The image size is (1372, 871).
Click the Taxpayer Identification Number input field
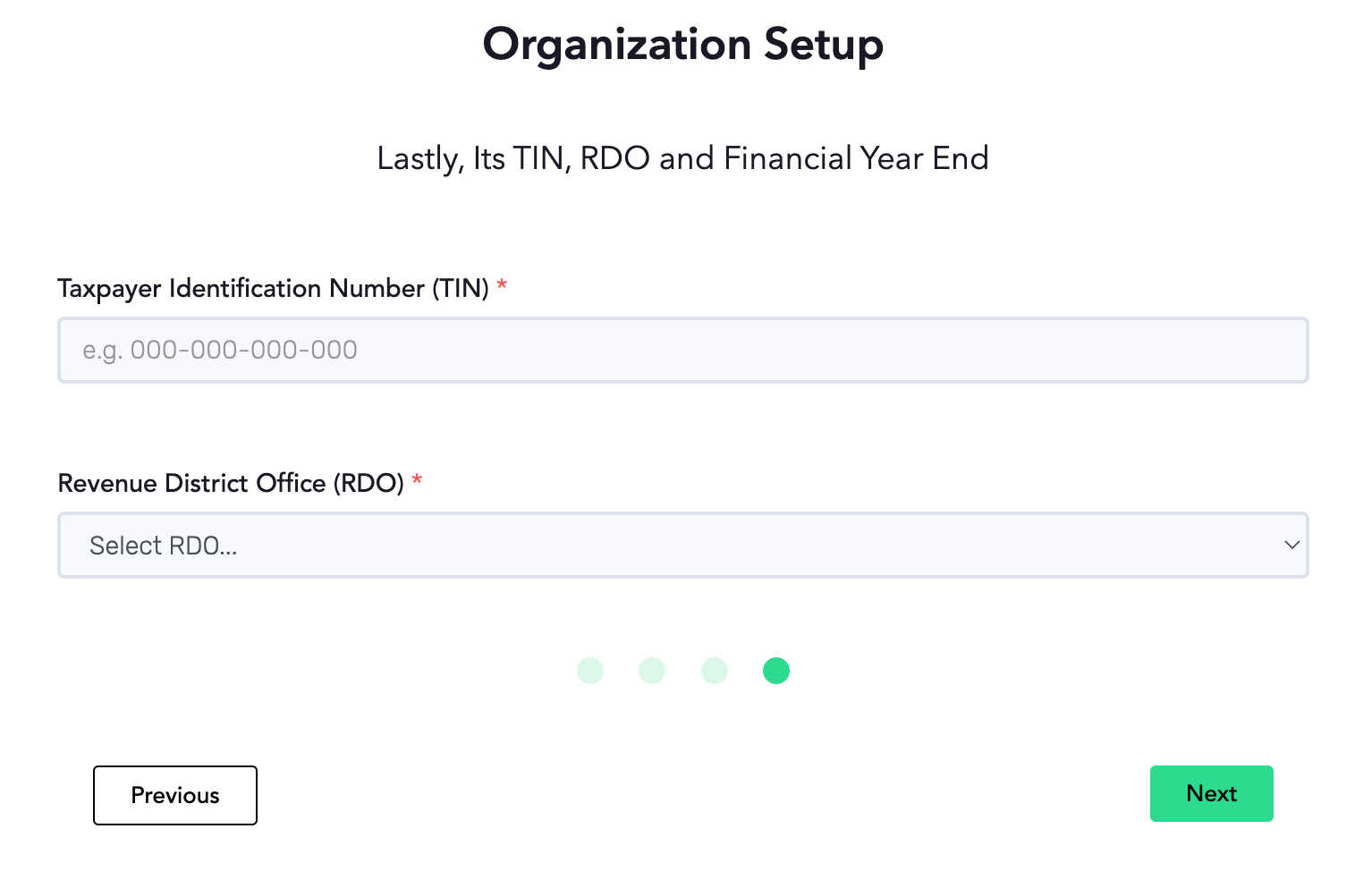coord(683,351)
